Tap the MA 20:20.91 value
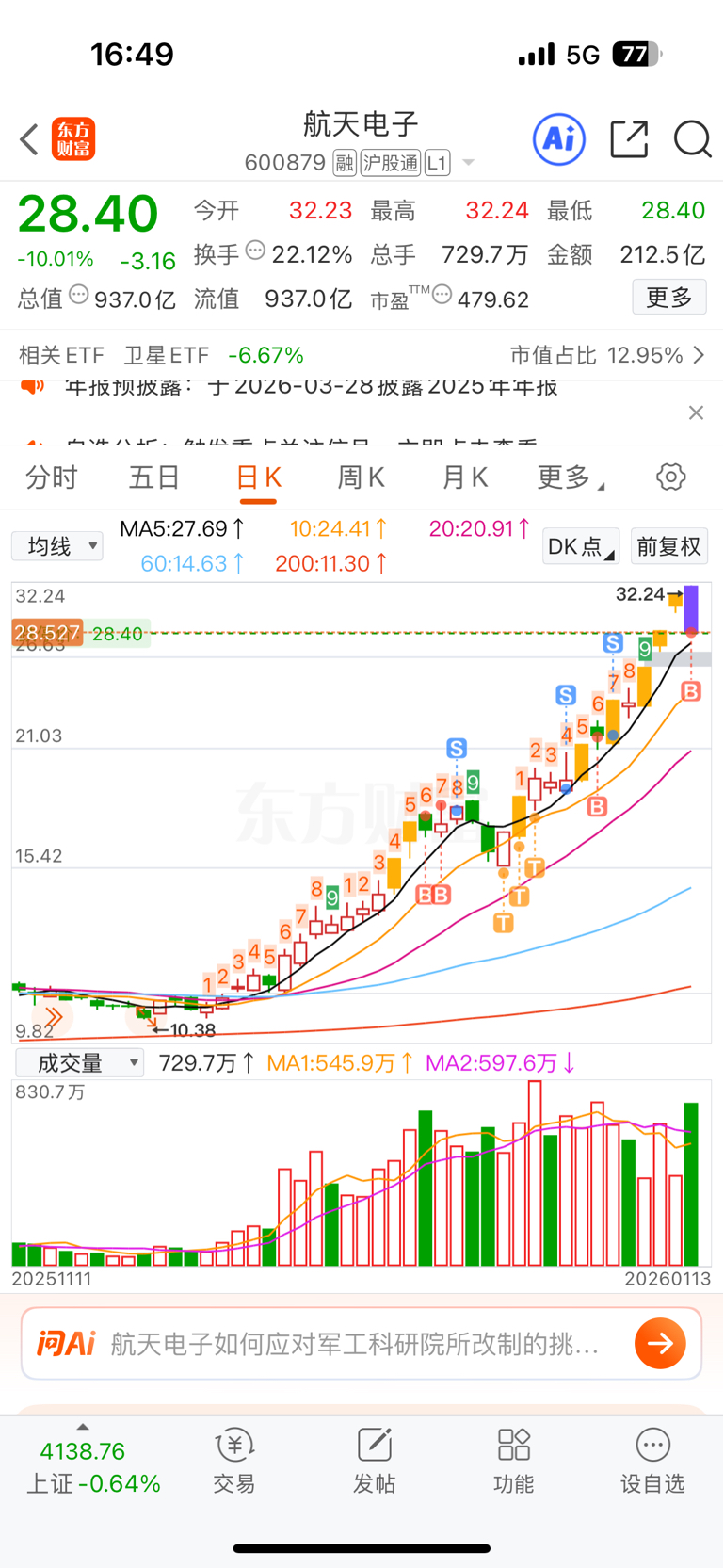724x1568 pixels. tap(479, 528)
